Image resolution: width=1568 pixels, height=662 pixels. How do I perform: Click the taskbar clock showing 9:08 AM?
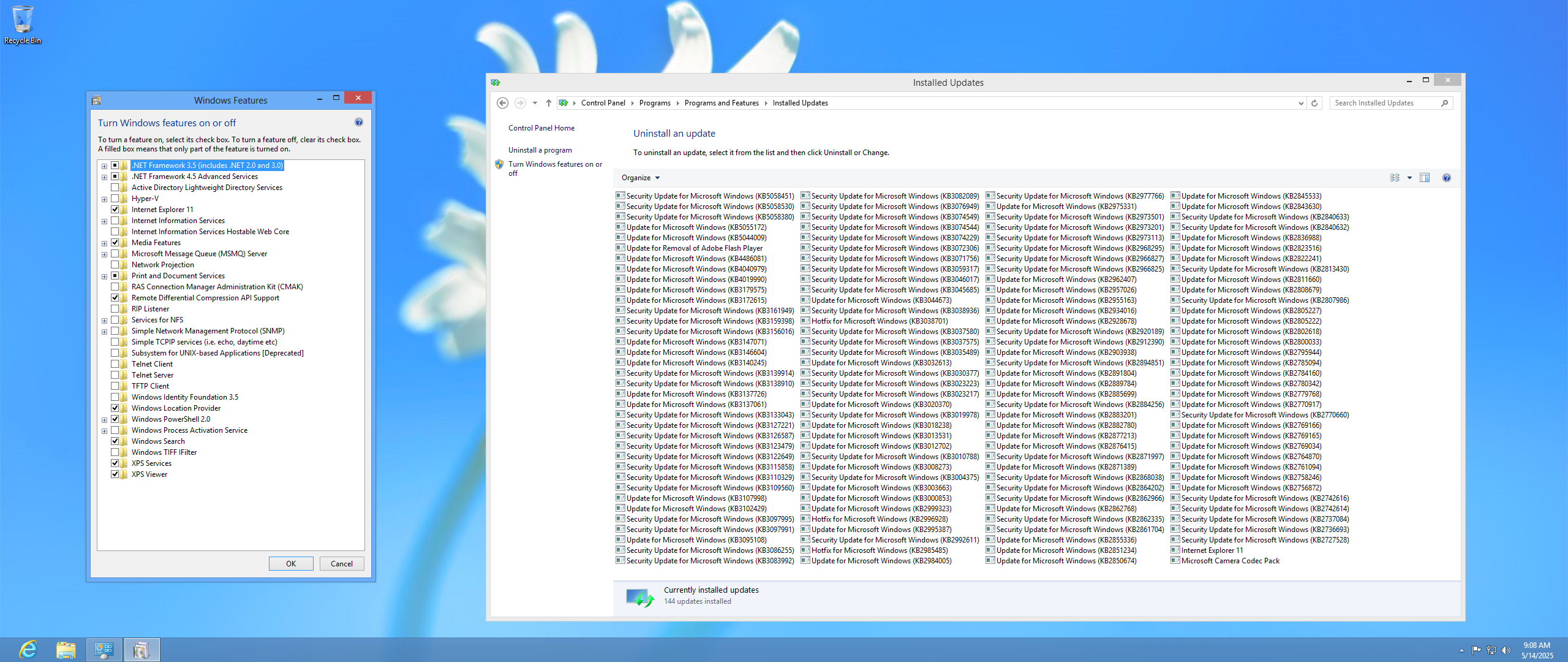[x=1537, y=650]
